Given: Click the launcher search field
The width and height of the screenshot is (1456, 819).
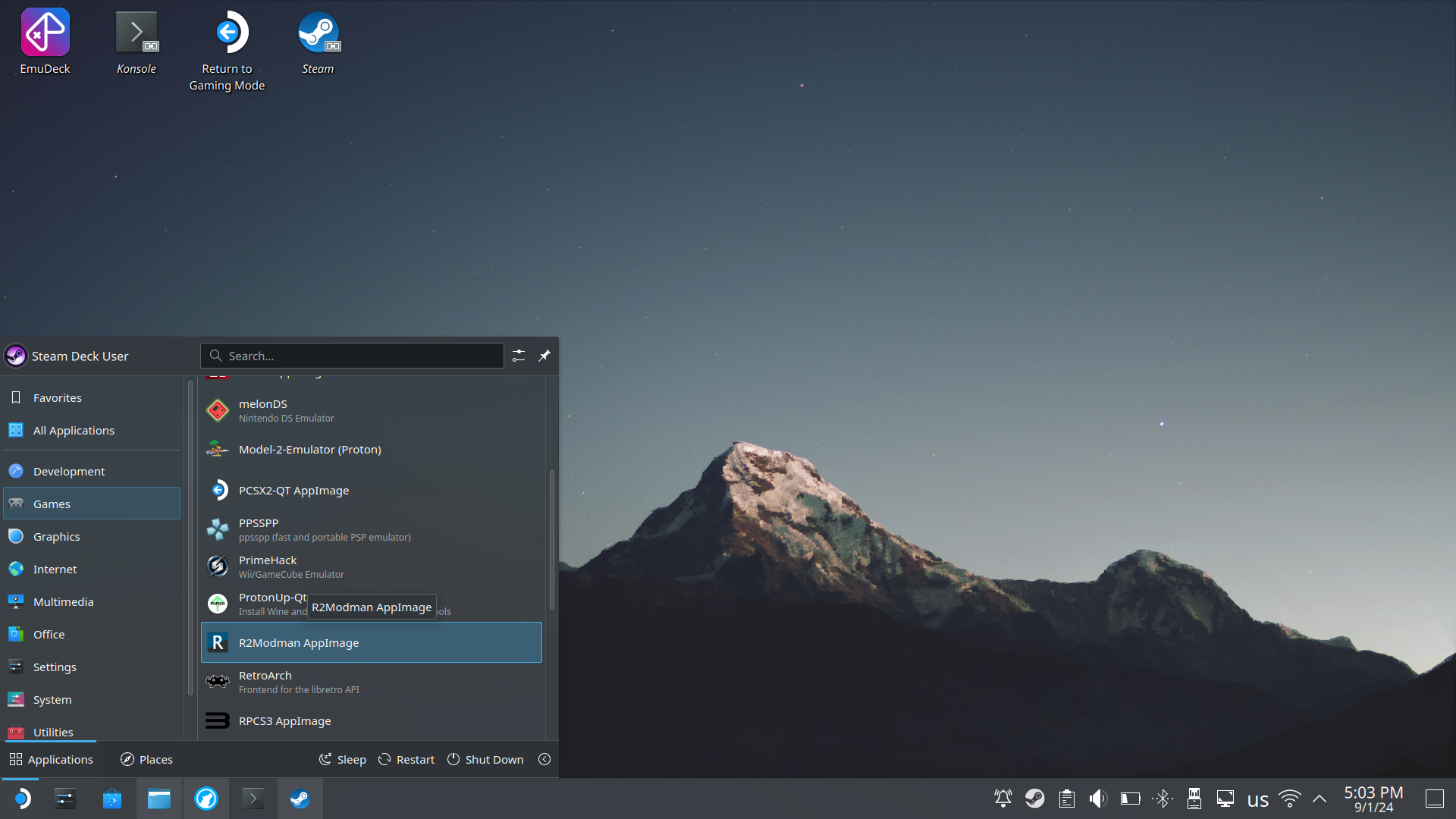Looking at the screenshot, I should point(352,356).
